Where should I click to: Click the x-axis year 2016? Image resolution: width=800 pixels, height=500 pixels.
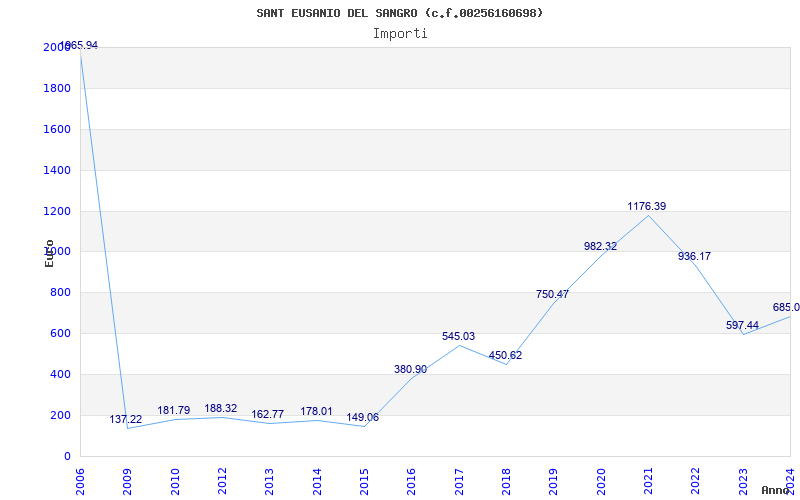point(411,481)
